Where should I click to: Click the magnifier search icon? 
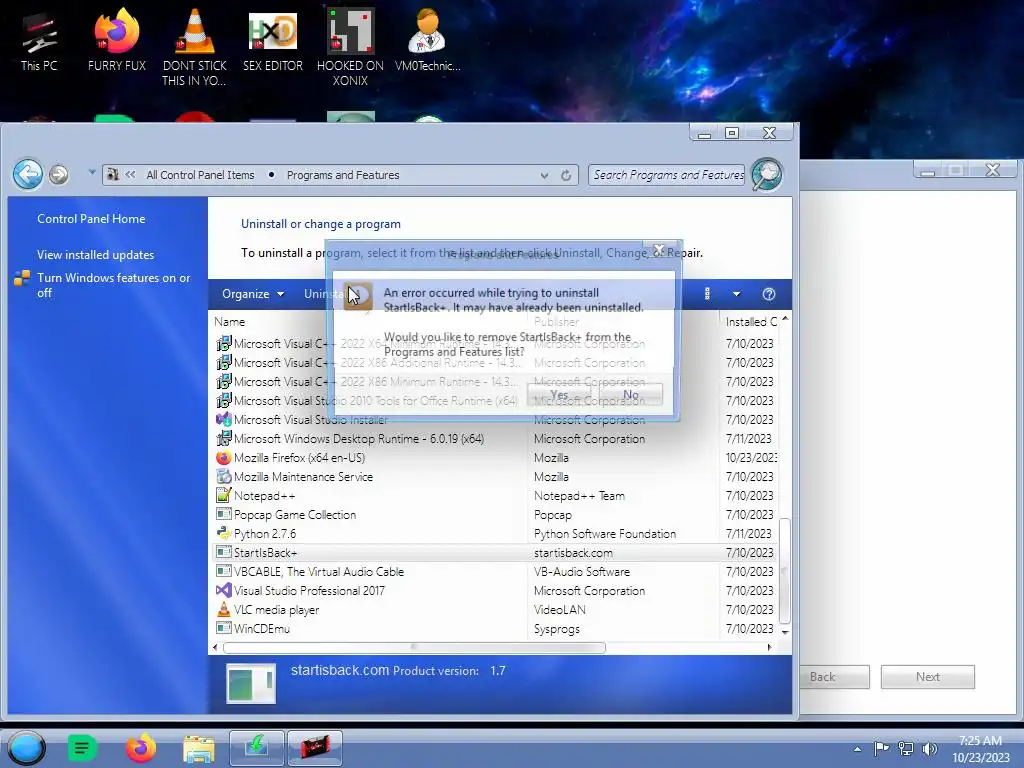[x=767, y=174]
